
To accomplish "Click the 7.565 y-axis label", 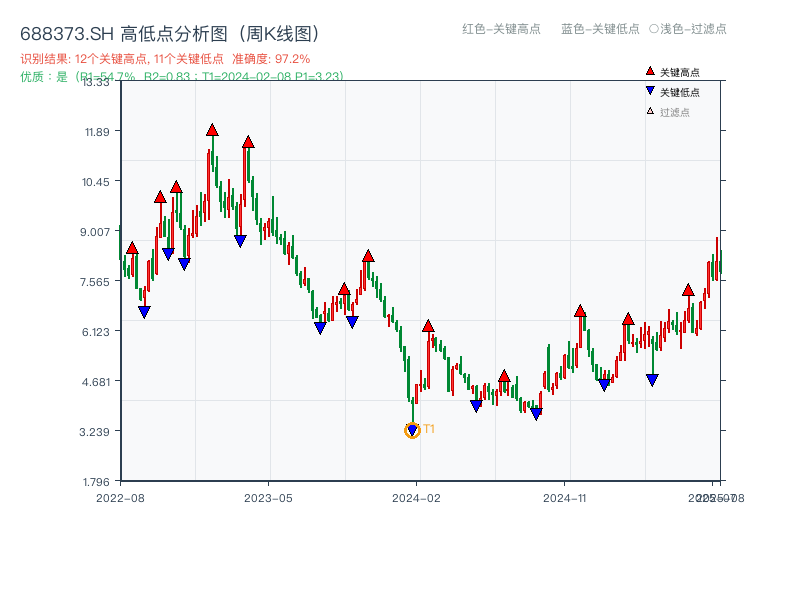I will pyautogui.click(x=95, y=282).
